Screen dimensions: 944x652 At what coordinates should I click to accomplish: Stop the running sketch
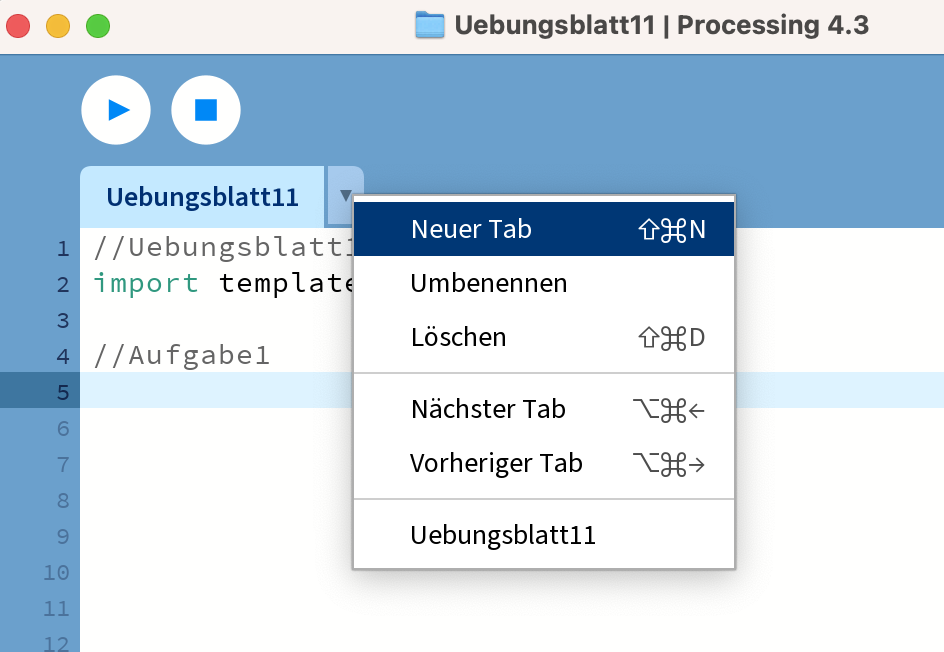[206, 110]
